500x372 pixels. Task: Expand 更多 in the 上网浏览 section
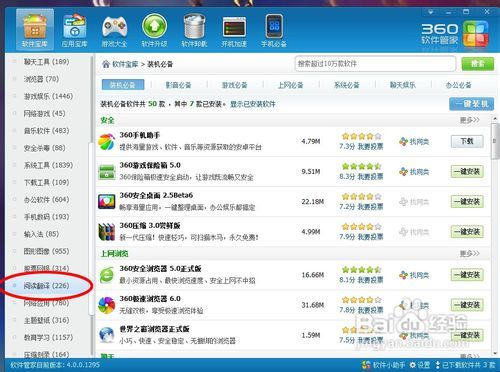point(470,254)
